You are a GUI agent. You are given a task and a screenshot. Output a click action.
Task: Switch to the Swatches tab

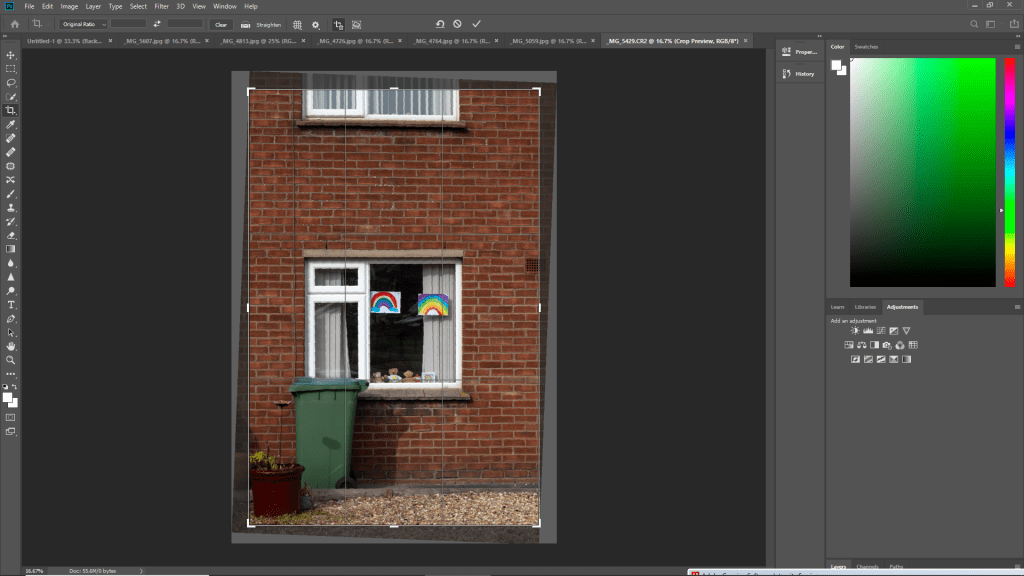tap(866, 46)
